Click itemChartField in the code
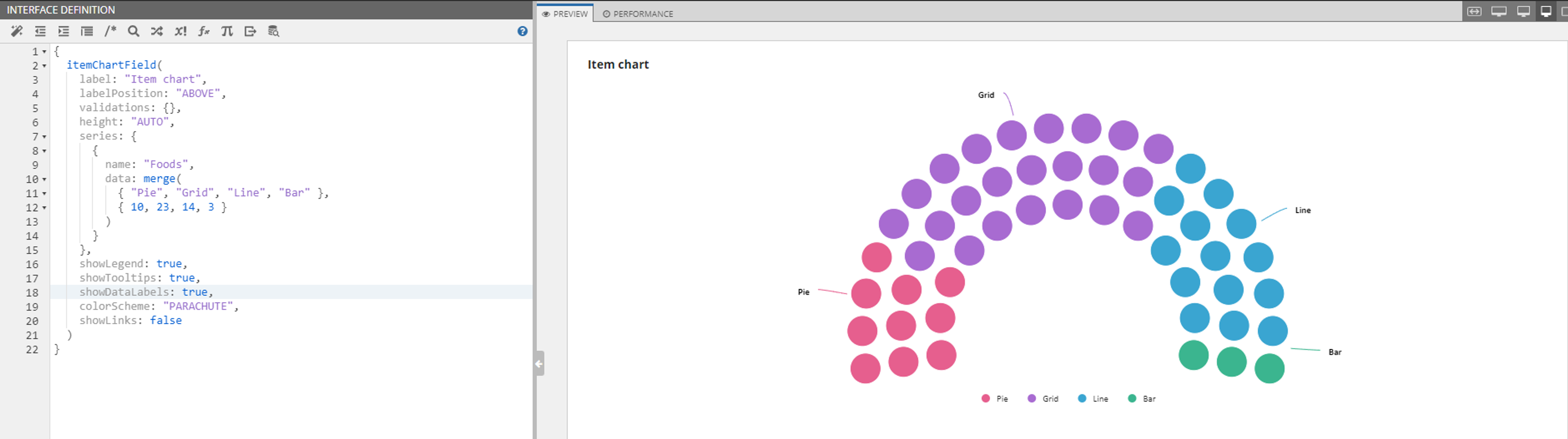The image size is (1568, 439). tap(111, 65)
